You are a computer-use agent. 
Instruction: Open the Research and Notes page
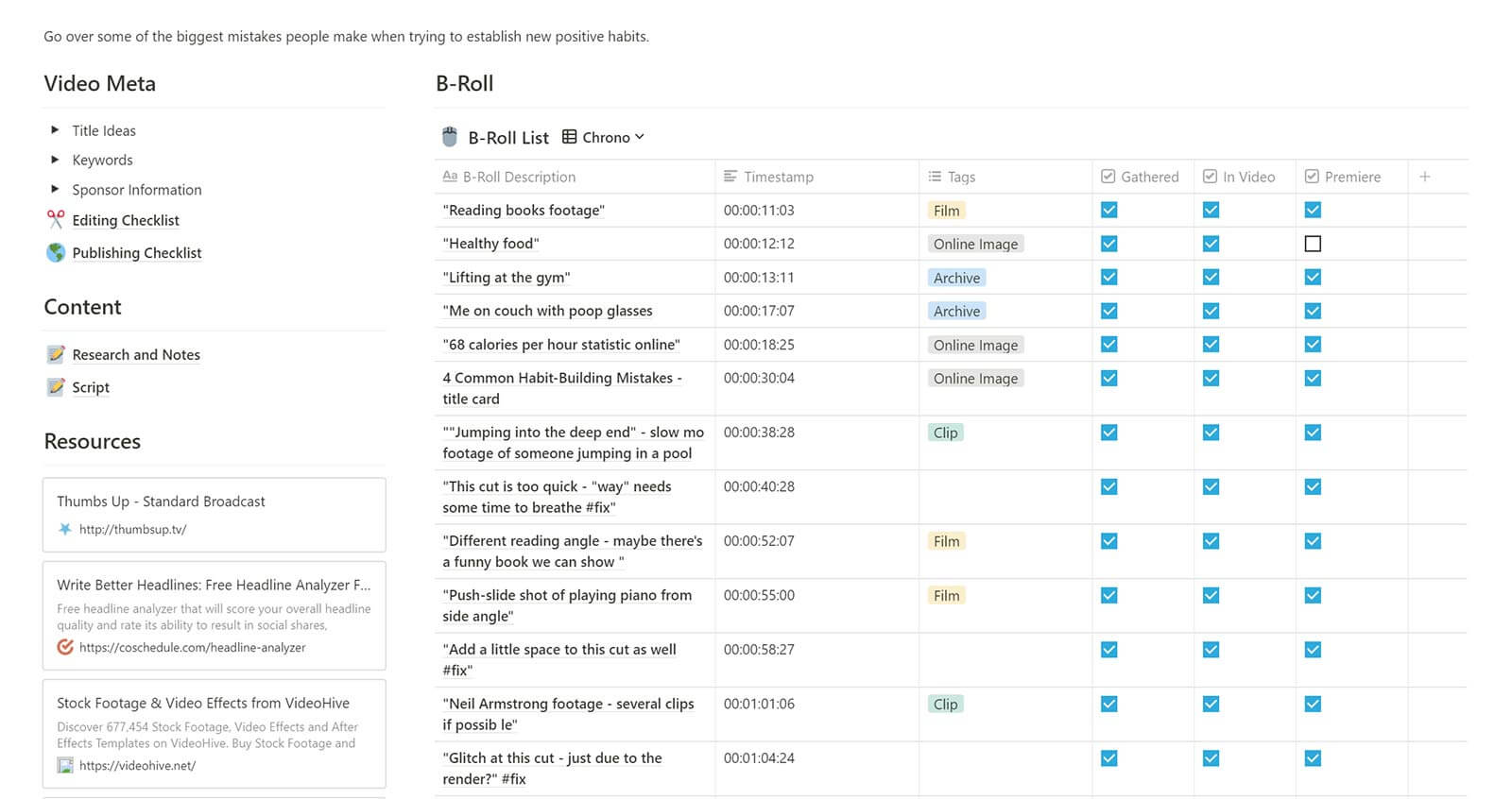click(136, 354)
